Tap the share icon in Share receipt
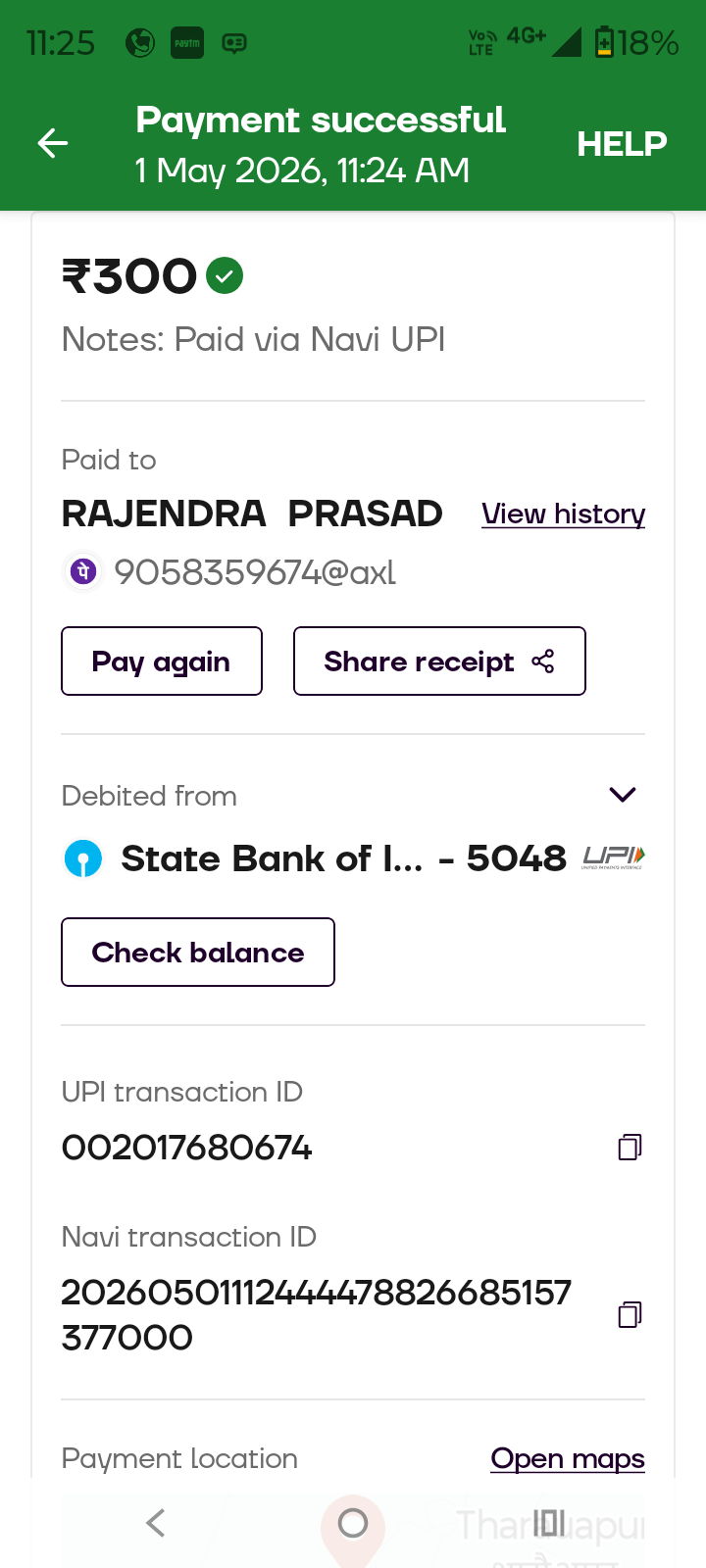 coord(543,661)
